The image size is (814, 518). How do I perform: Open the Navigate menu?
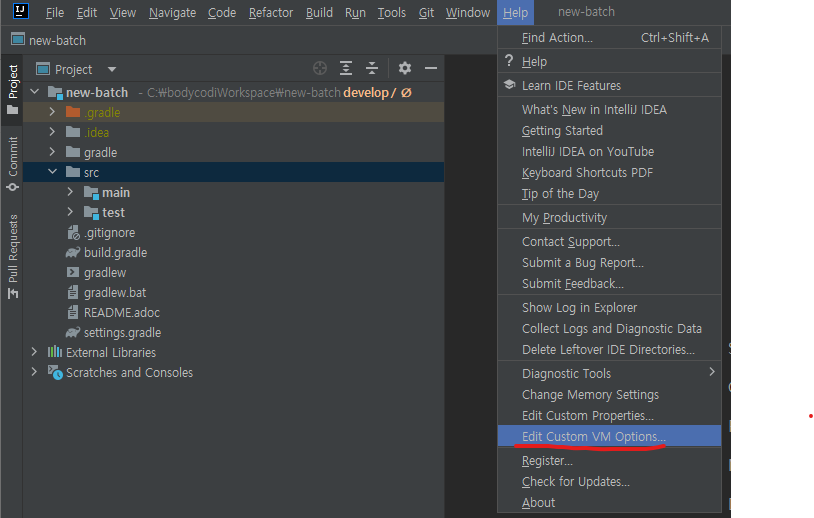(172, 12)
